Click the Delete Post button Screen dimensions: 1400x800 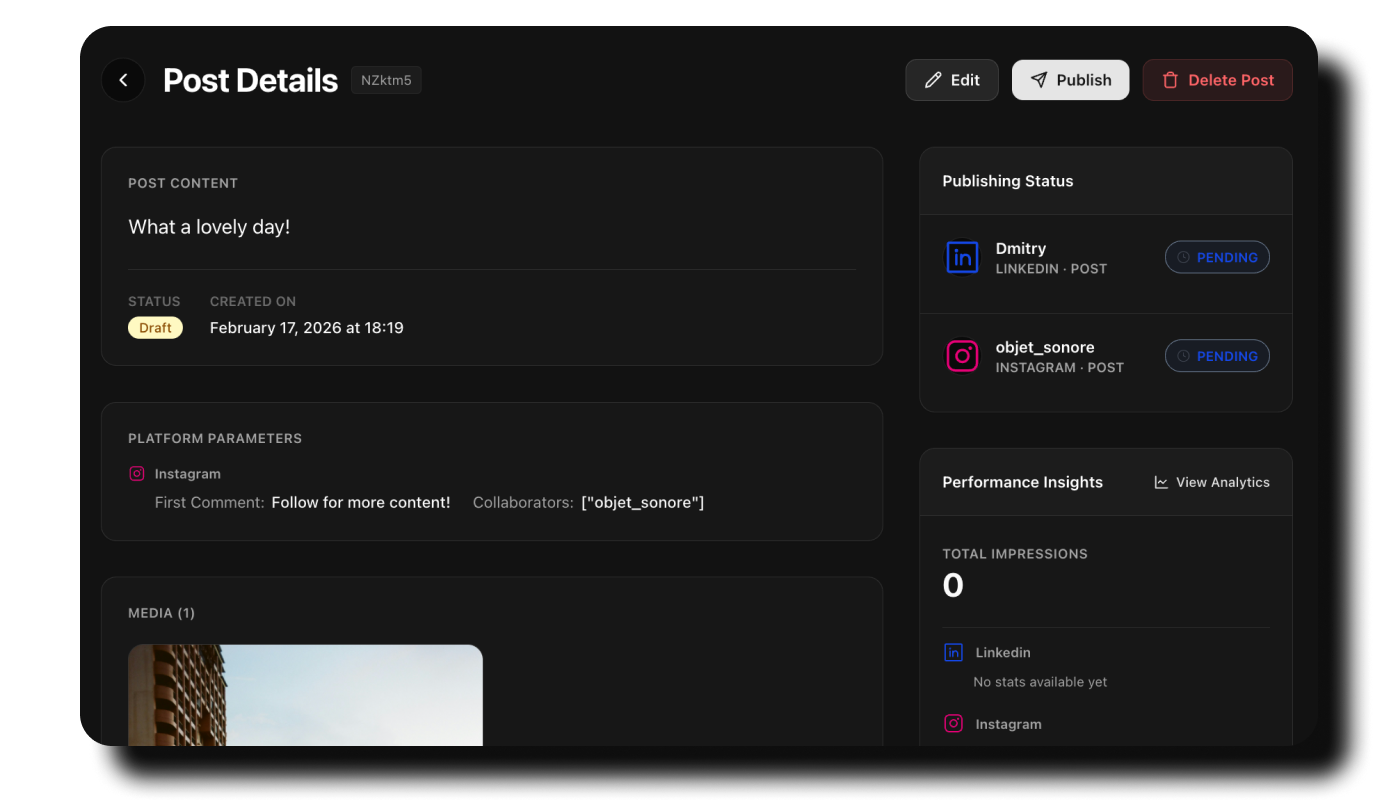(x=1217, y=80)
